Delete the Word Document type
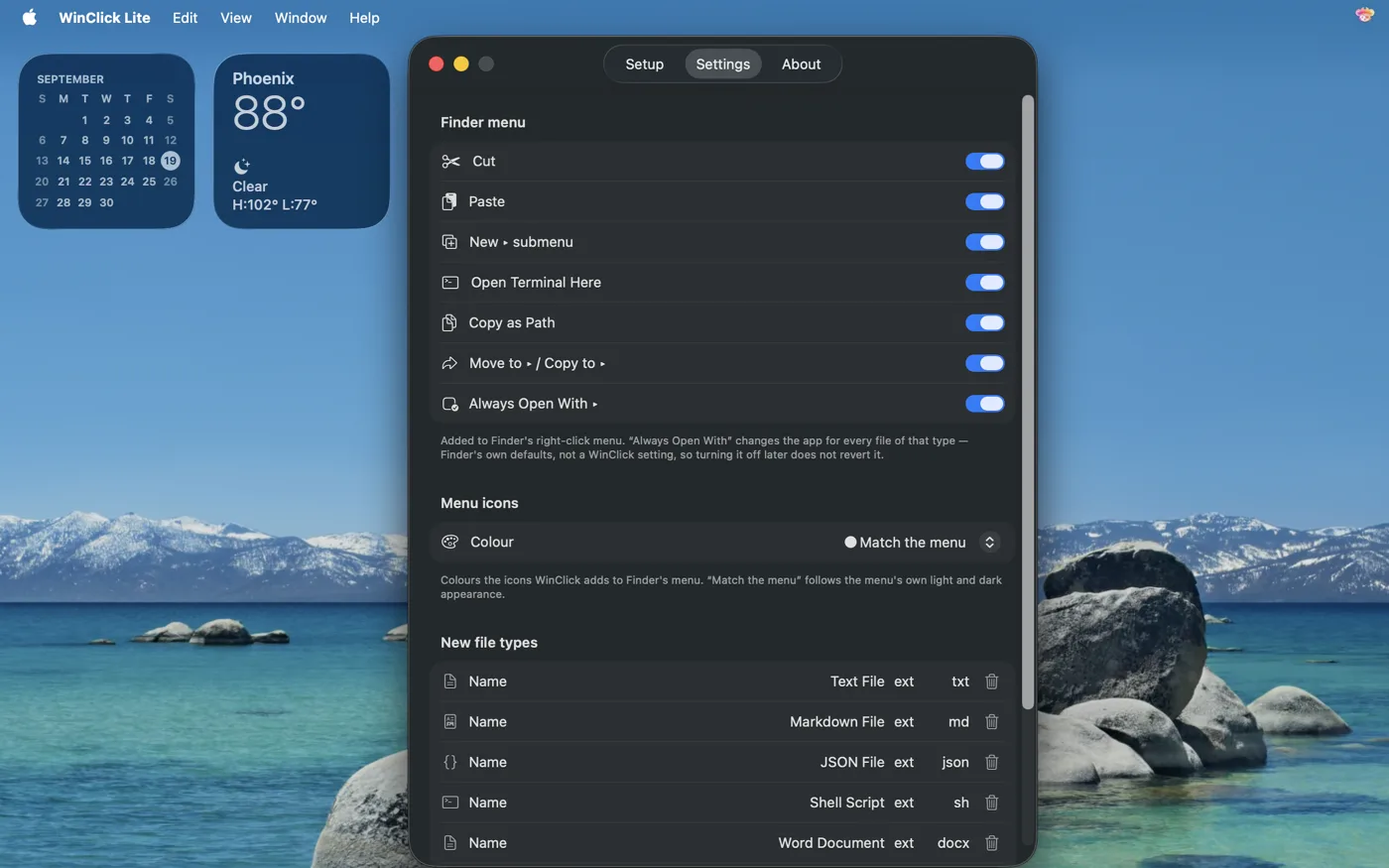Viewport: 1389px width, 868px height. (991, 843)
